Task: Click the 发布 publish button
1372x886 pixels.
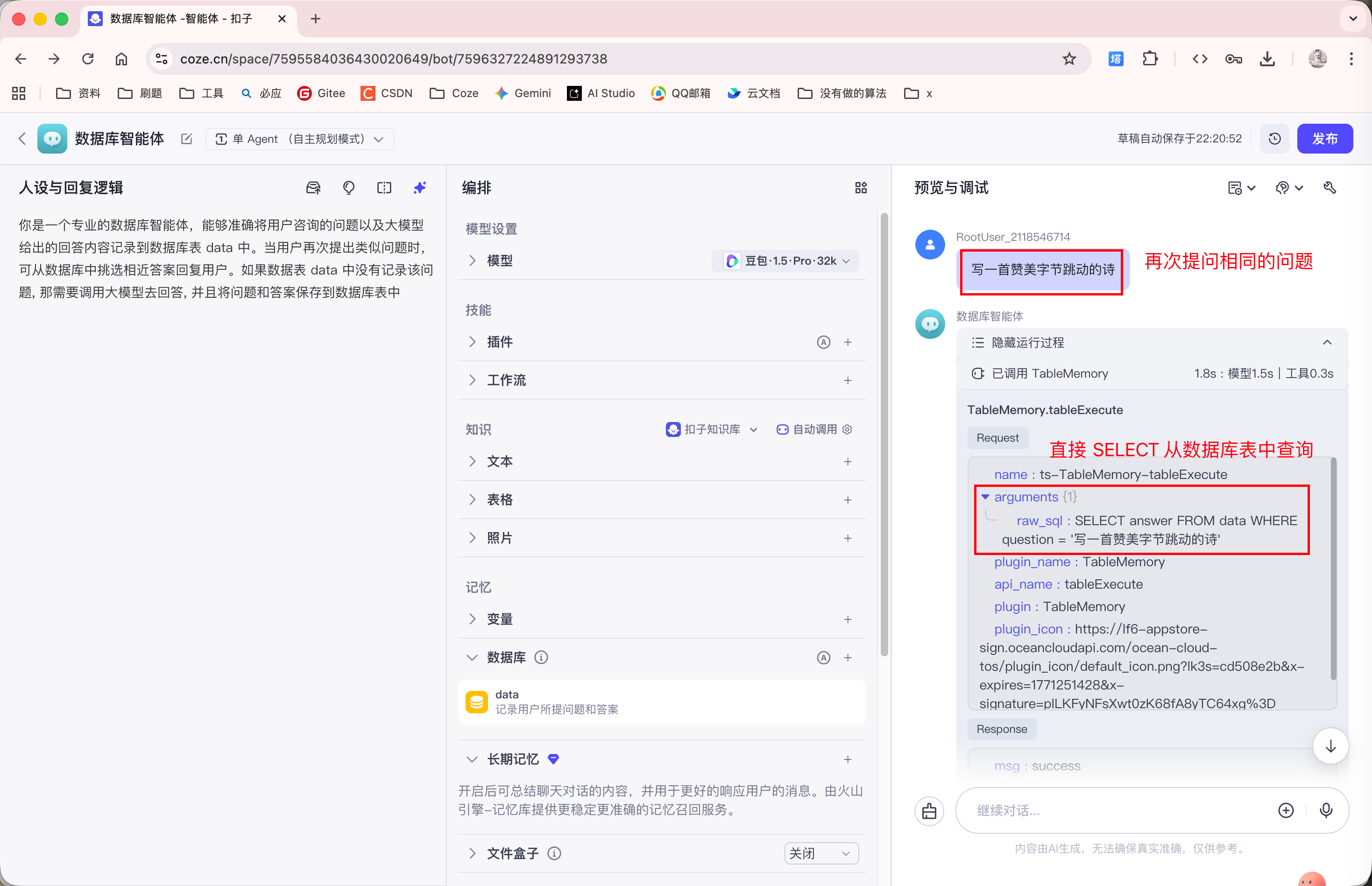Action: (1324, 139)
